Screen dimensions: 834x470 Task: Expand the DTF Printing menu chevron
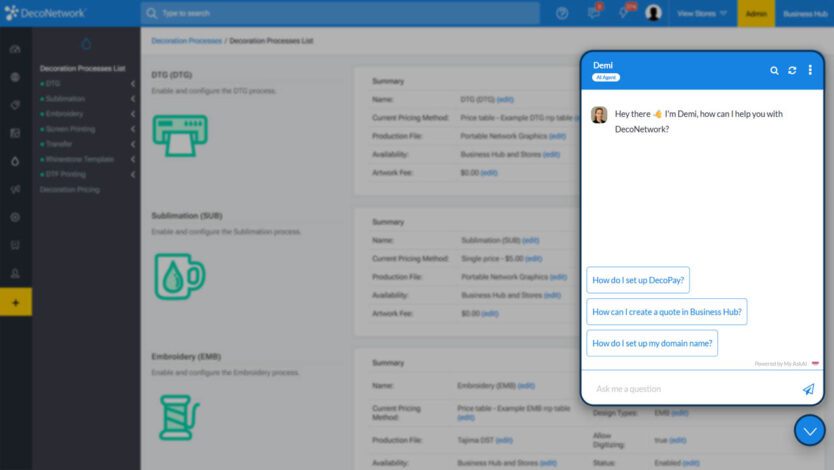click(x=132, y=174)
